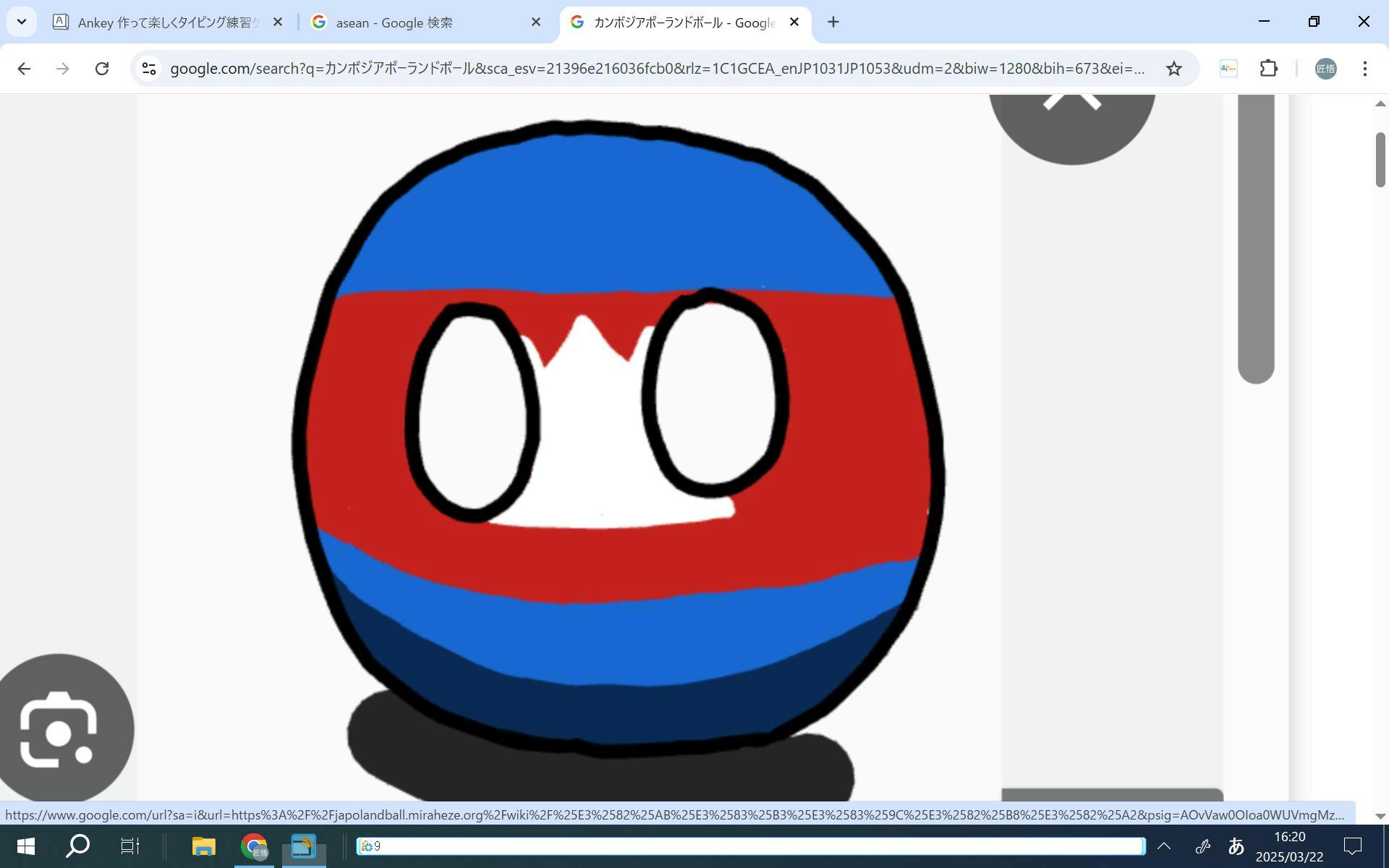Go back to the previous page
The width and height of the screenshot is (1389, 868).
click(24, 69)
